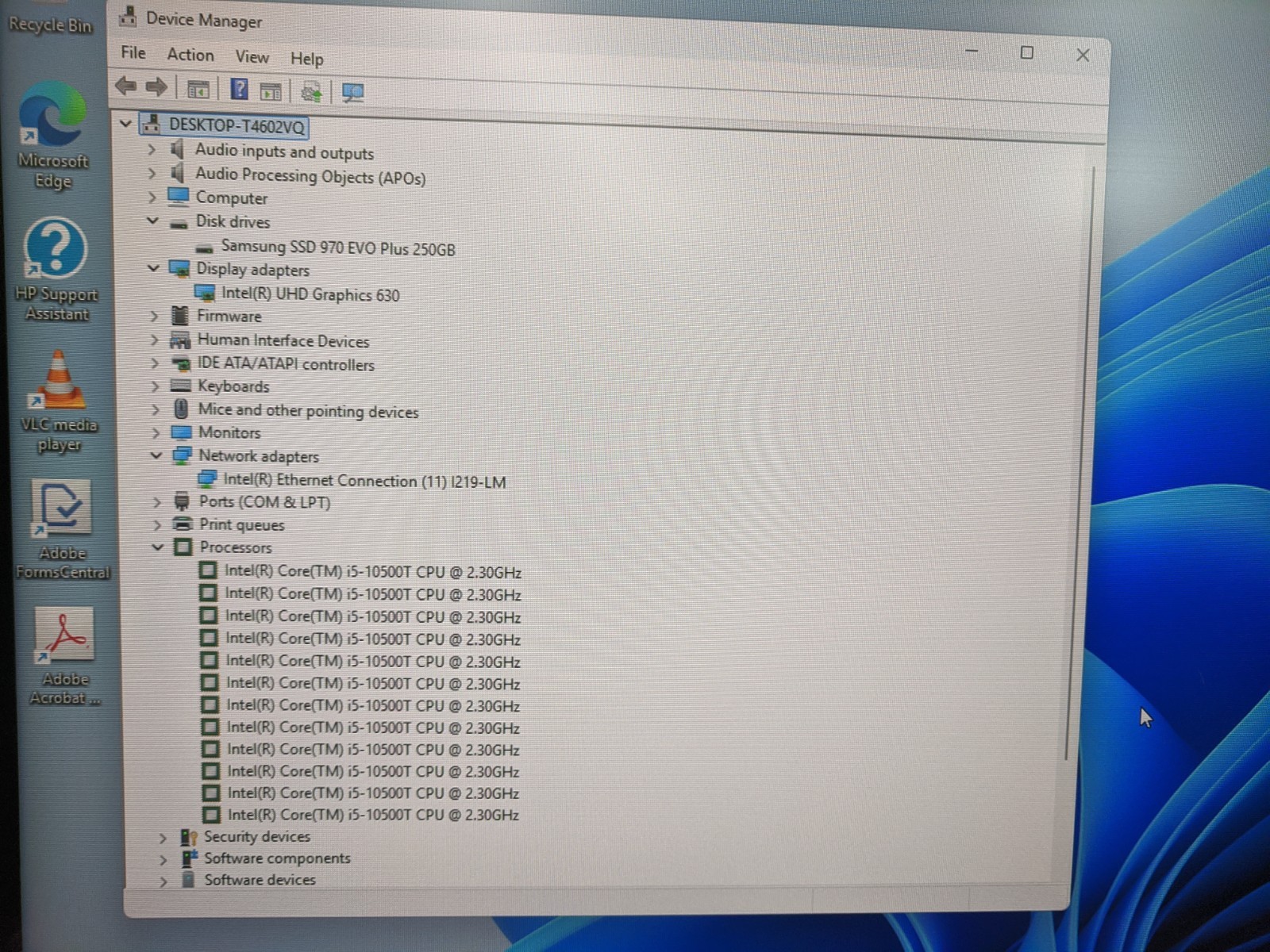The height and width of the screenshot is (952, 1270).
Task: Select the HP Support Assistant desktop icon
Action: 56,271
